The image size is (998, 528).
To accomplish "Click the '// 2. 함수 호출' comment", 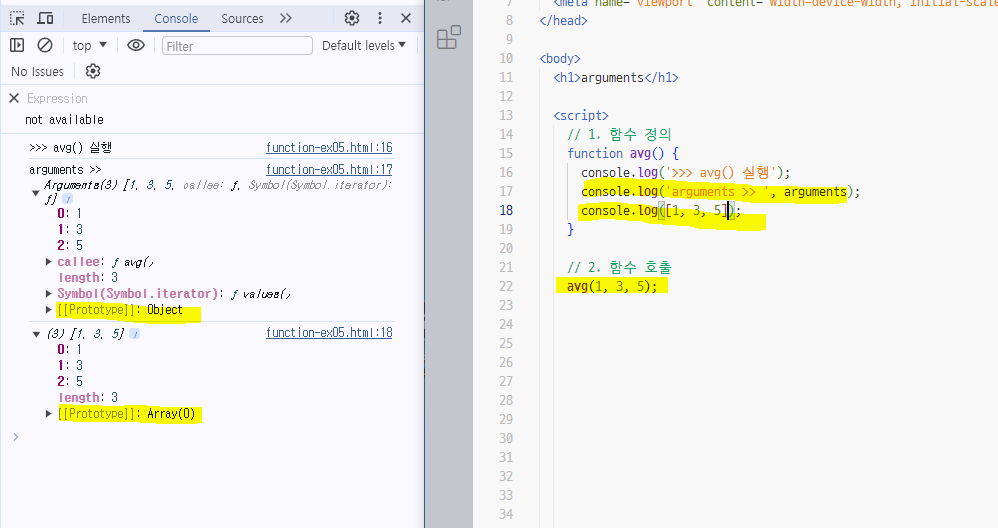I will coord(619,267).
